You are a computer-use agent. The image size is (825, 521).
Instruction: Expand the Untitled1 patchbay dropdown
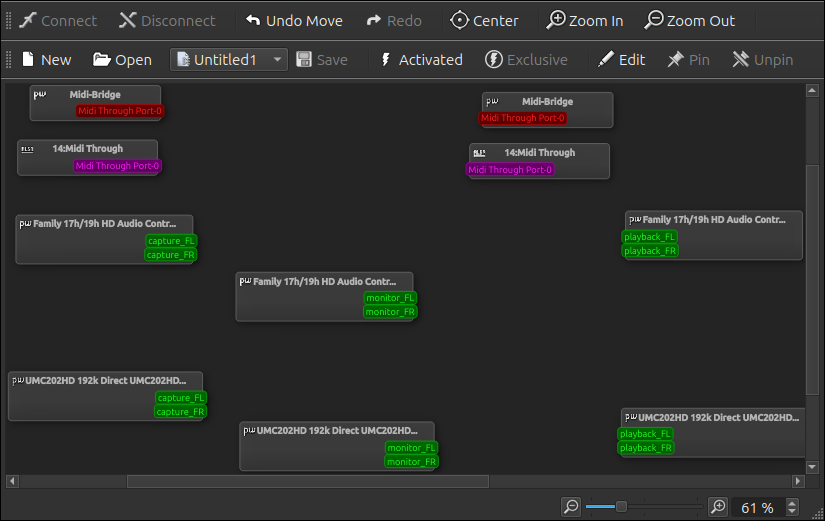click(277, 60)
